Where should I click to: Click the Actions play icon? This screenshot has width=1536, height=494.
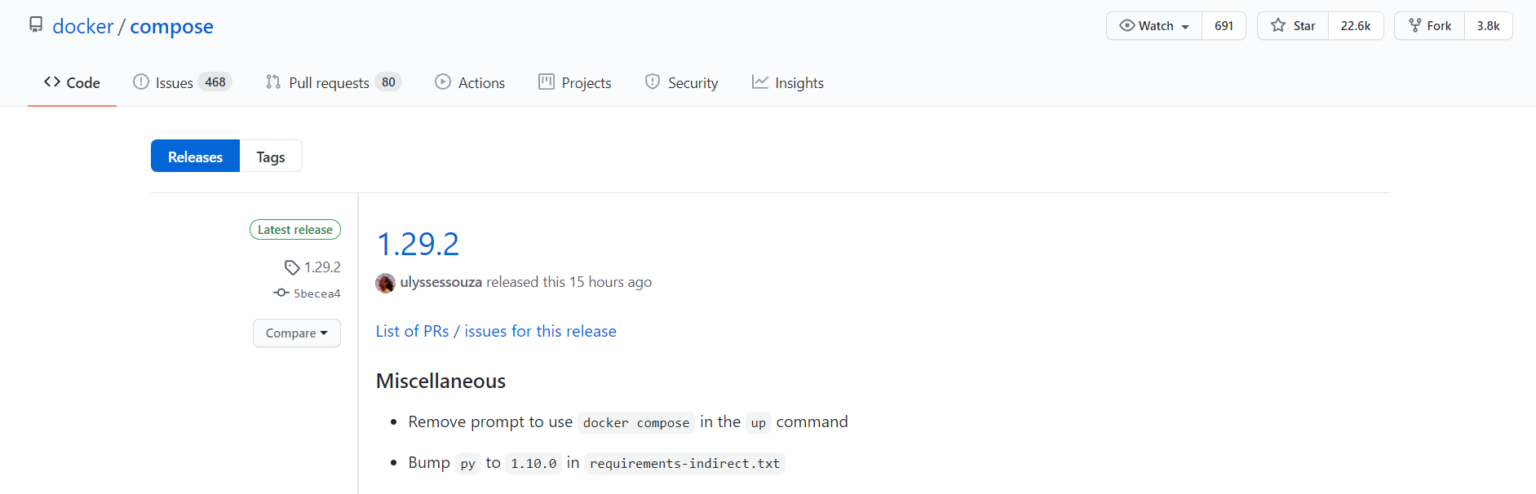[443, 83]
